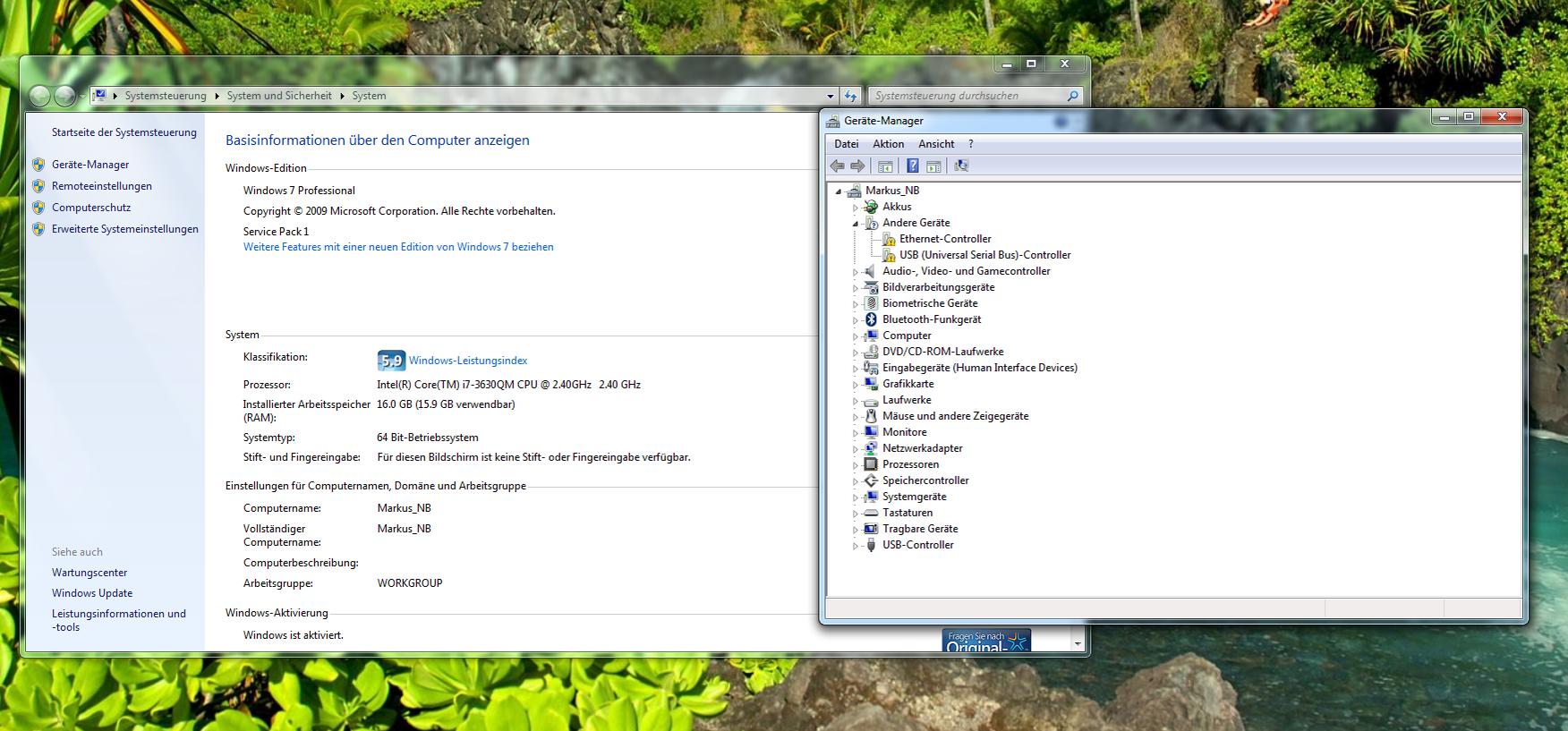
Task: Click the Systemsteuerung breadcrumb in address bar
Action: (x=166, y=96)
